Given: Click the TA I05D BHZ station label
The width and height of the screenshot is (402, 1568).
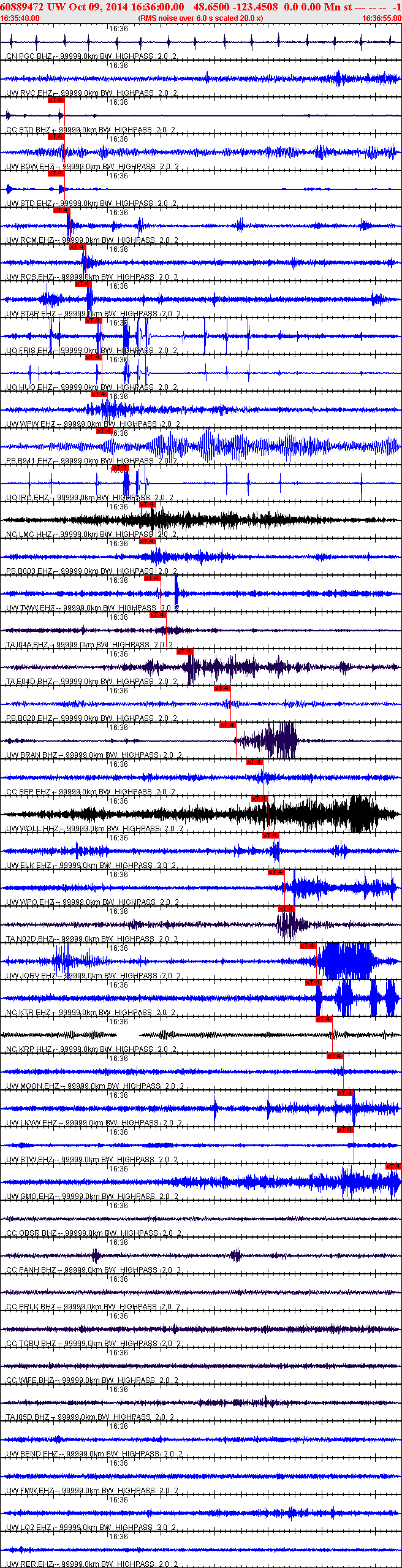Looking at the screenshot, I should (x=30, y=1417).
